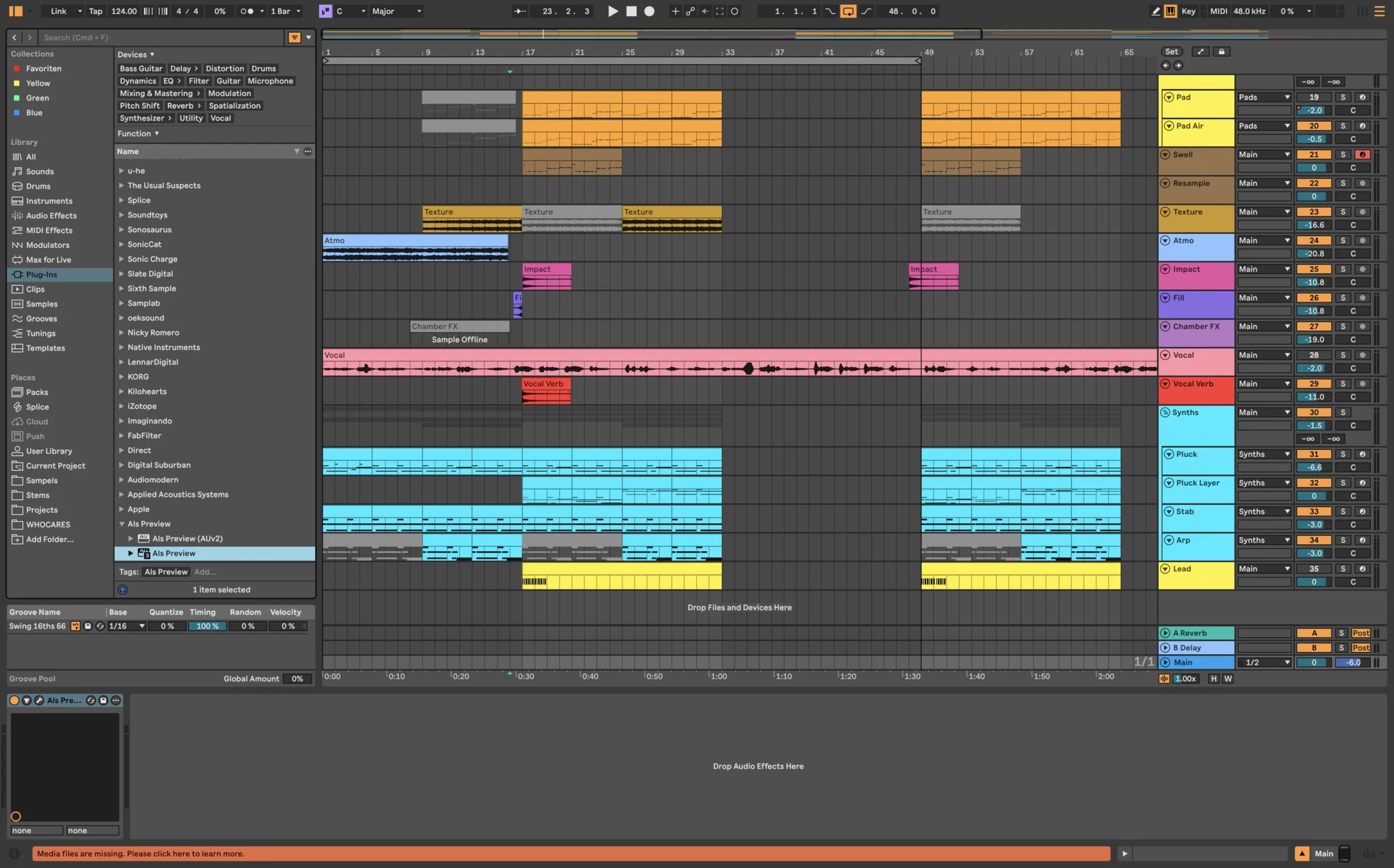
Task: Toggle MIDI Map Mode switch
Action: click(1218, 11)
